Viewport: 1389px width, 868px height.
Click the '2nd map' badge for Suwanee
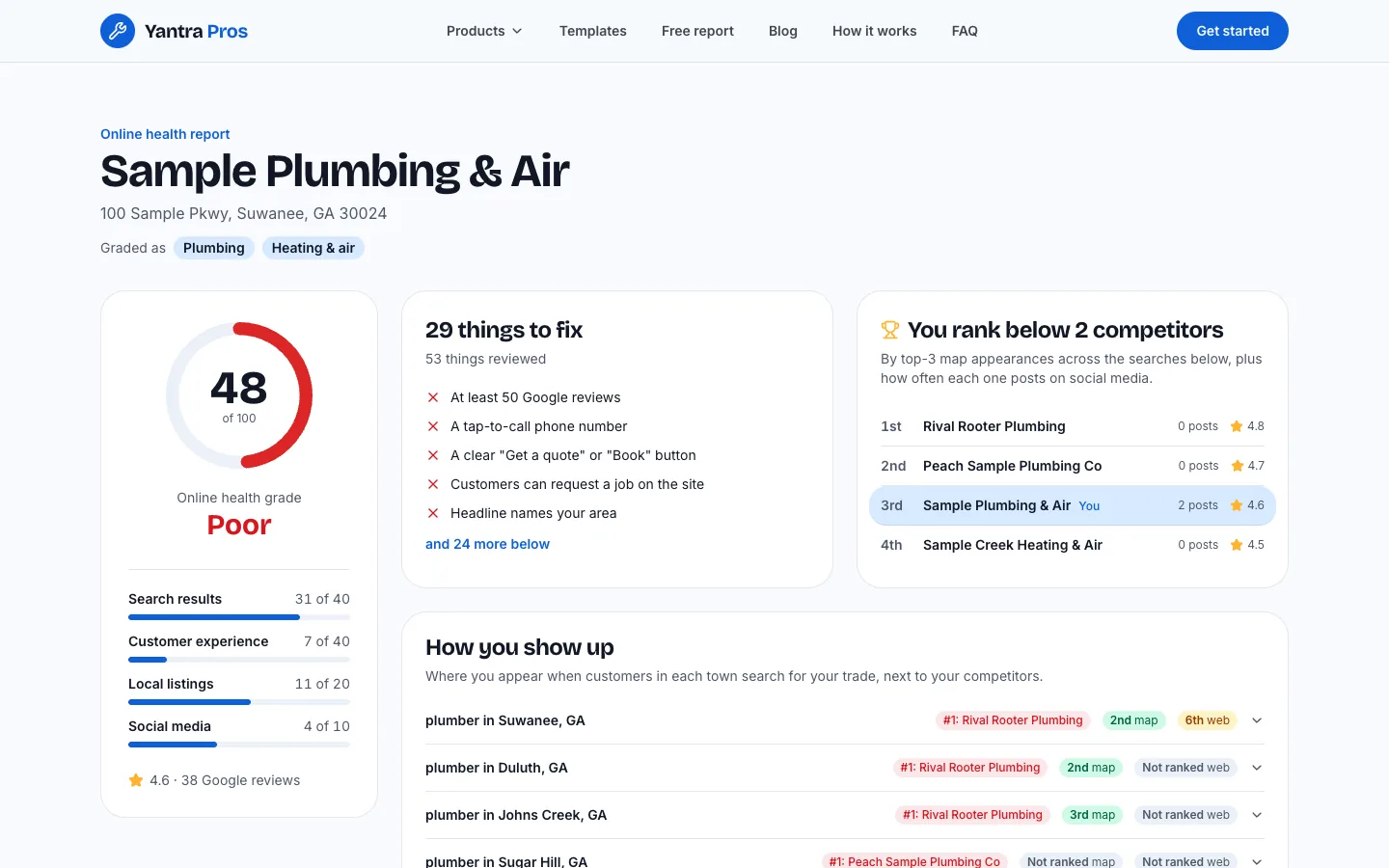1133,720
